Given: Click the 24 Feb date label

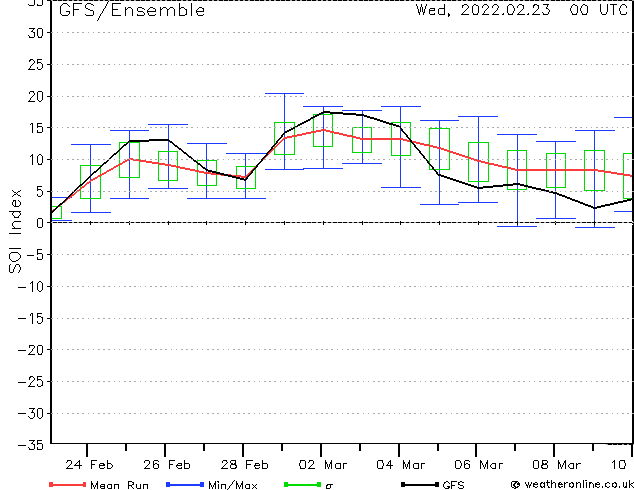Looking at the screenshot, I should 89,465.
